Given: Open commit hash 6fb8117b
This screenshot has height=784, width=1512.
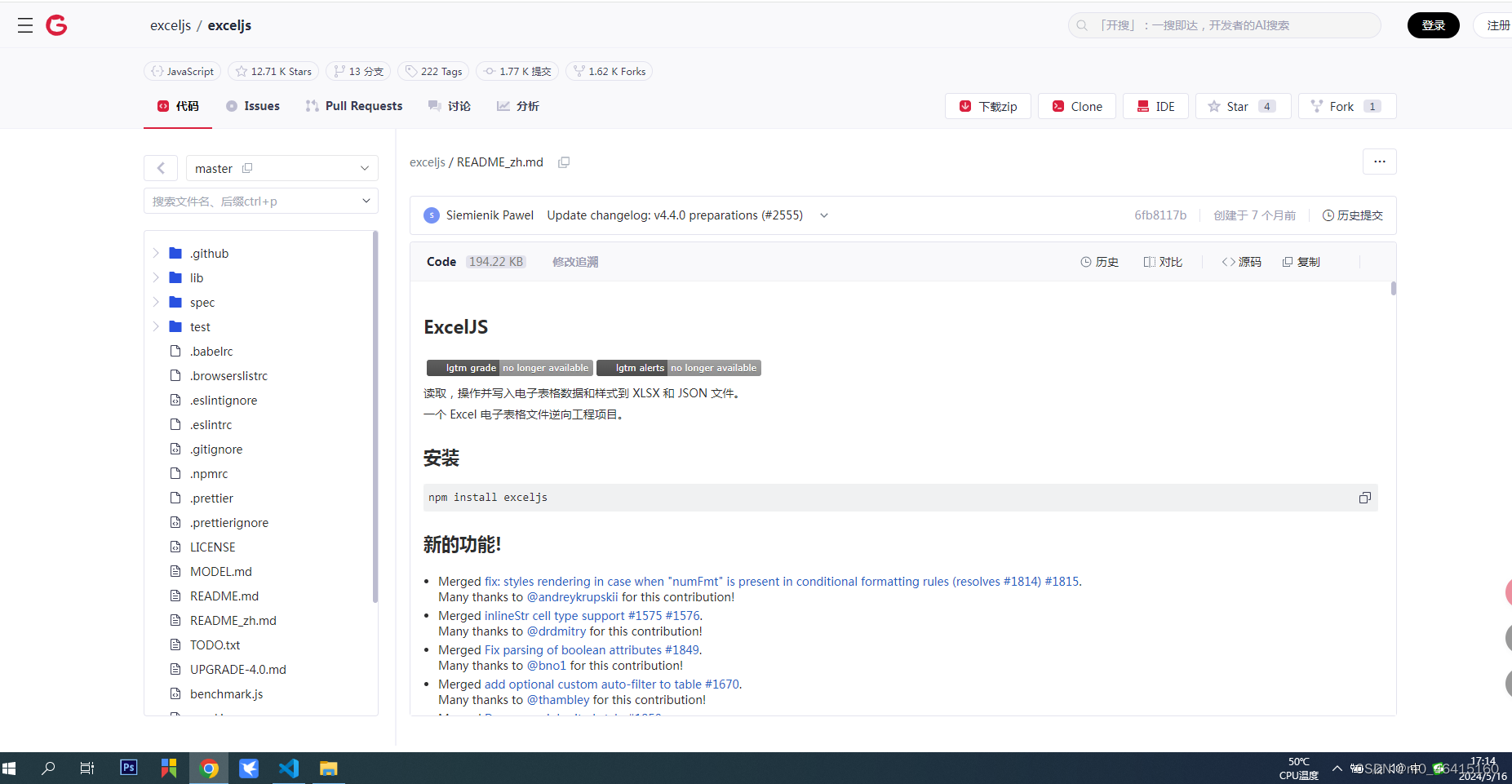Looking at the screenshot, I should [1160, 215].
